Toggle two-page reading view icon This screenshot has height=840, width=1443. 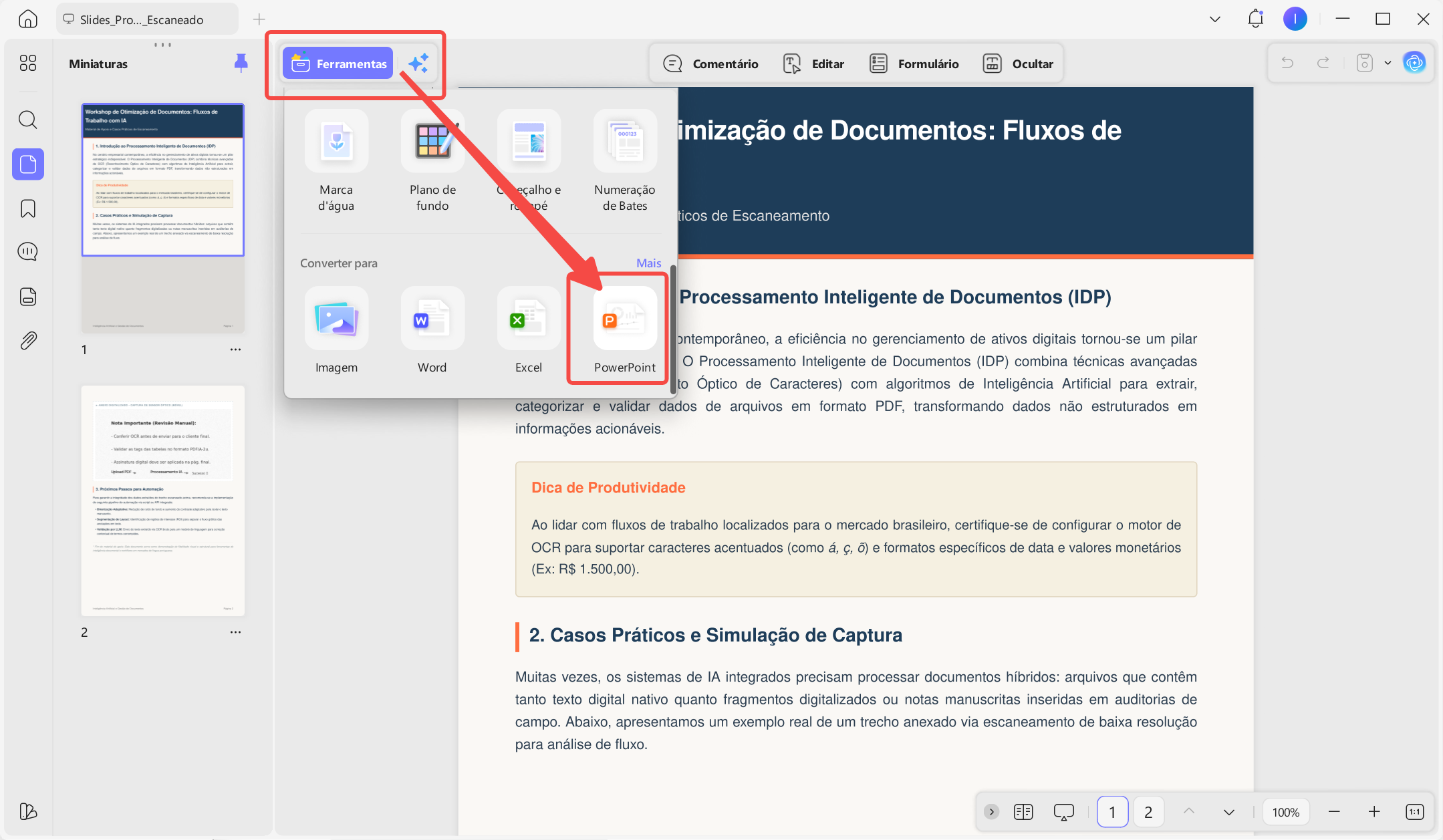coord(1023,812)
